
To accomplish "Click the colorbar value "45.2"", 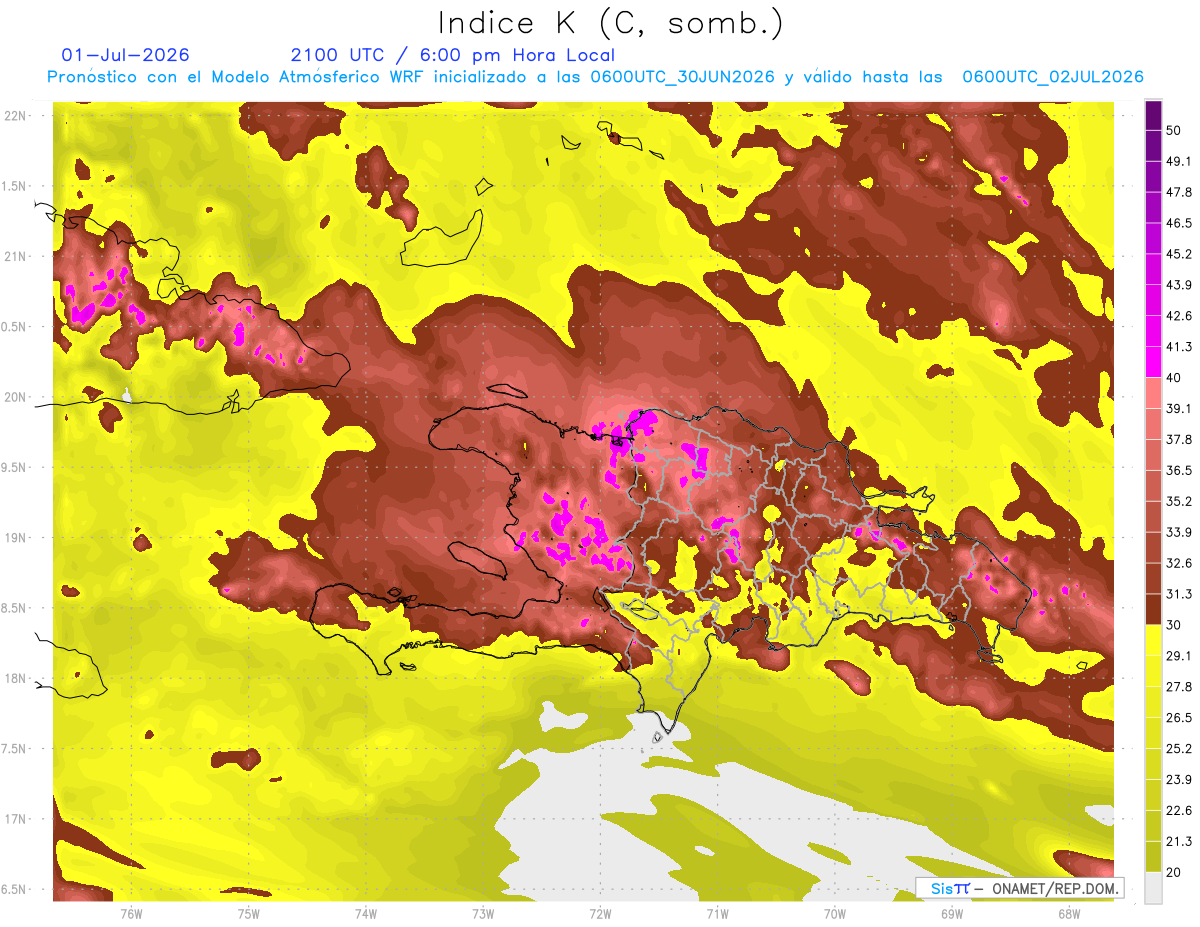I will (x=1180, y=254).
